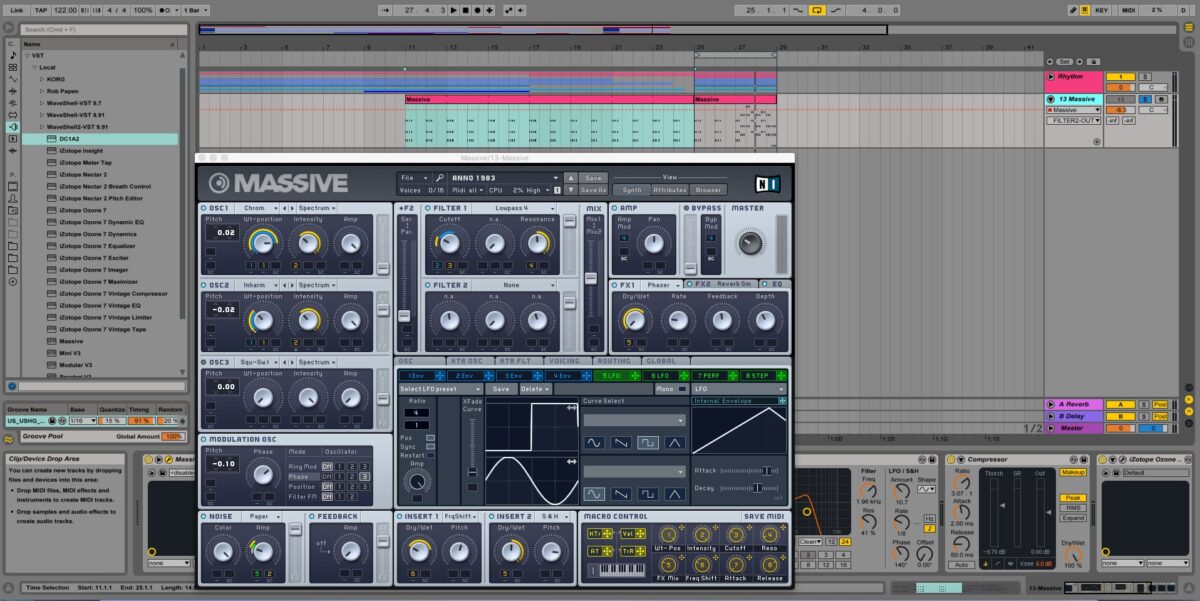Pick the square wave in lower curve row
Image resolution: width=1200 pixels, height=601 pixels.
point(647,494)
